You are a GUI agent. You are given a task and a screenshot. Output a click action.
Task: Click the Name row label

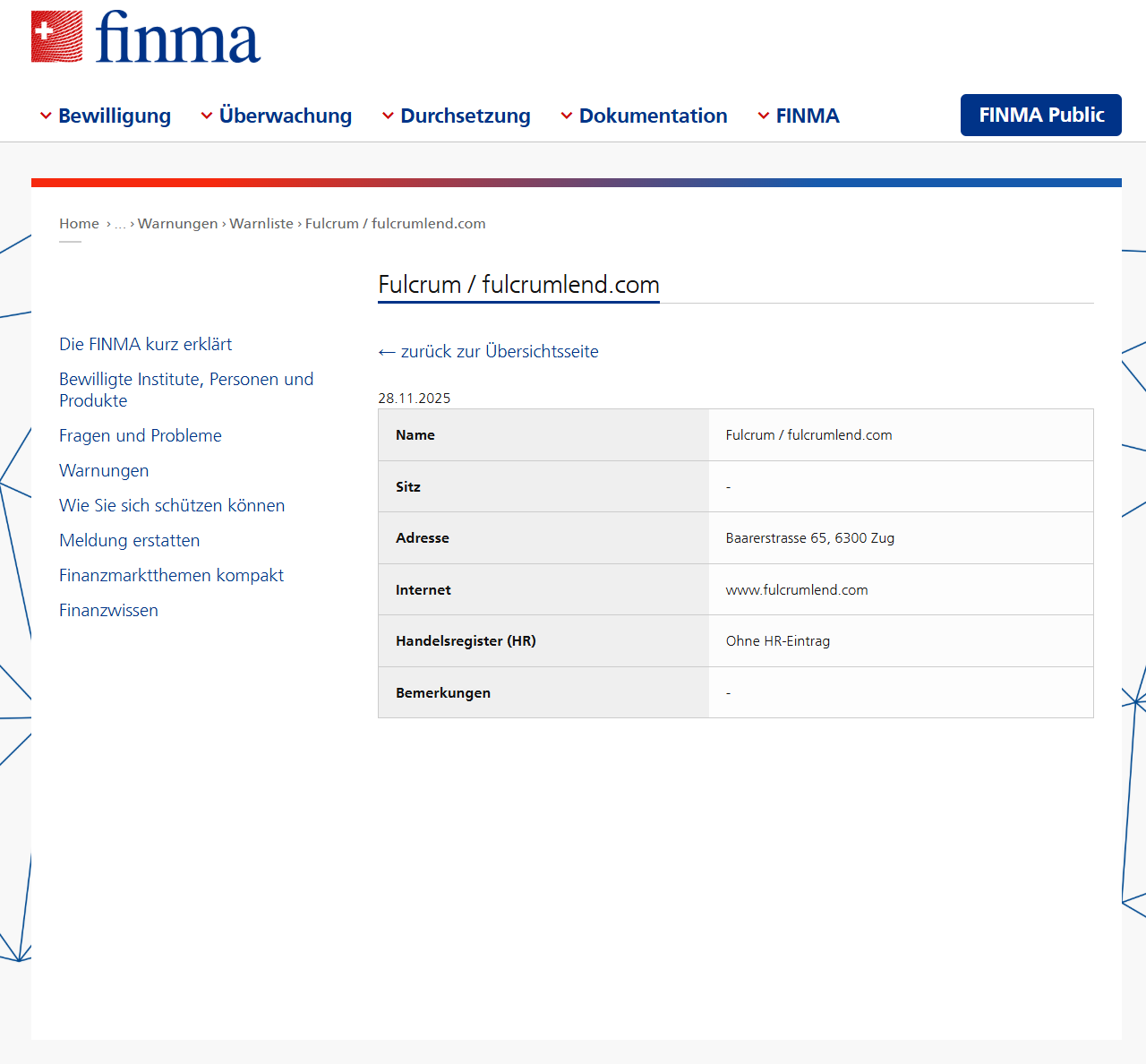(x=415, y=435)
